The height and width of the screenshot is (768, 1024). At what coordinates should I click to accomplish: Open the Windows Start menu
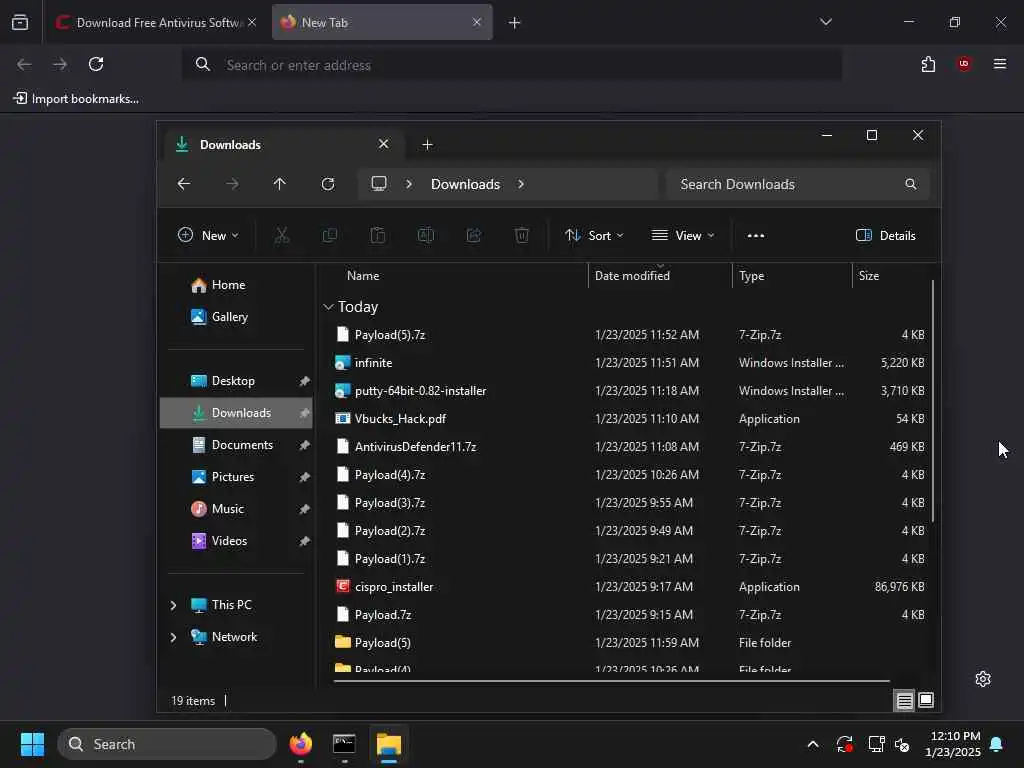pos(32,744)
